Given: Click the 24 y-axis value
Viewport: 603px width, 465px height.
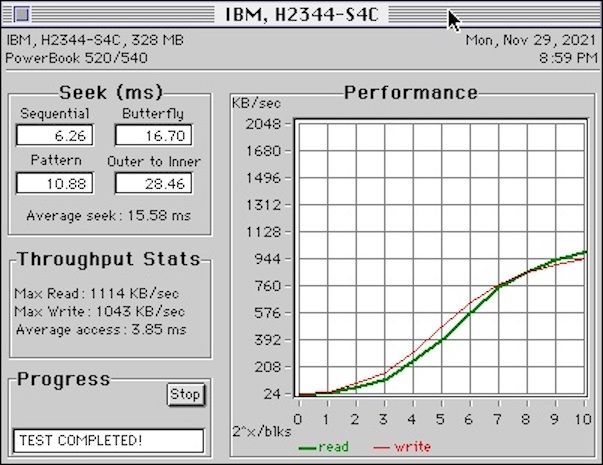Looking at the screenshot, I should [273, 394].
